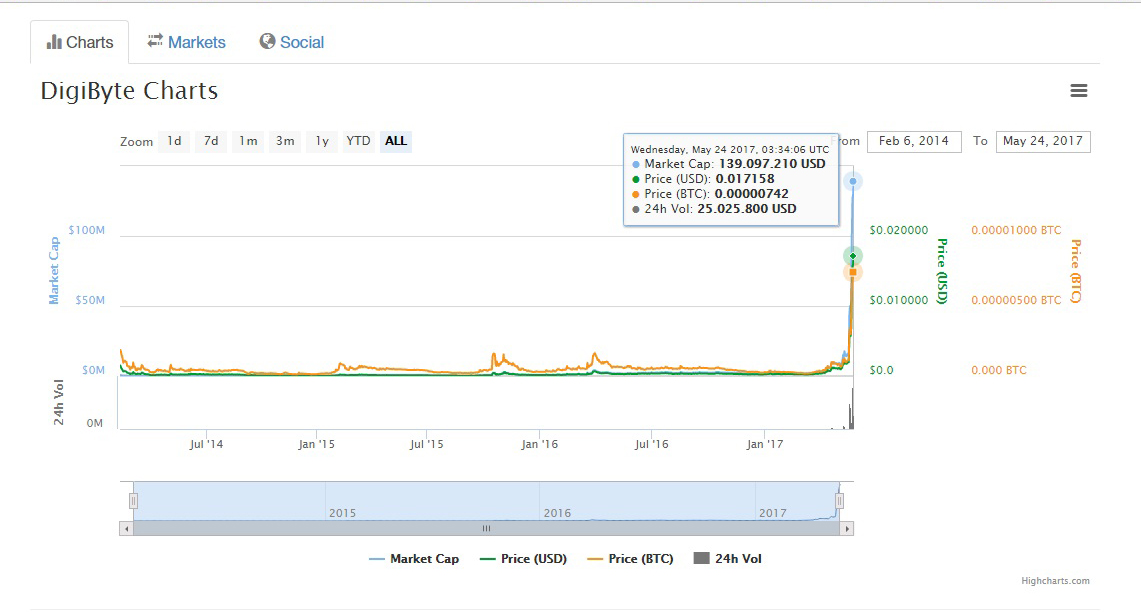The height and width of the screenshot is (612, 1141).
Task: Click the 2015 label in navigator
Action: pos(343,513)
